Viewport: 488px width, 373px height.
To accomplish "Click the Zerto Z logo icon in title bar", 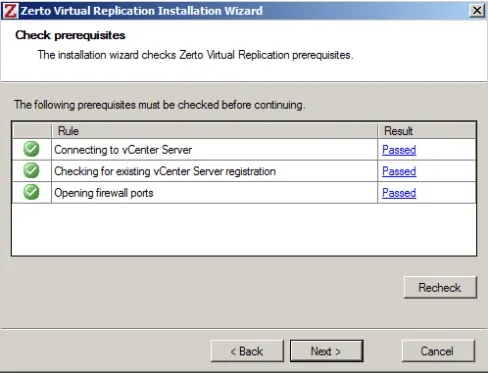I will [10, 10].
